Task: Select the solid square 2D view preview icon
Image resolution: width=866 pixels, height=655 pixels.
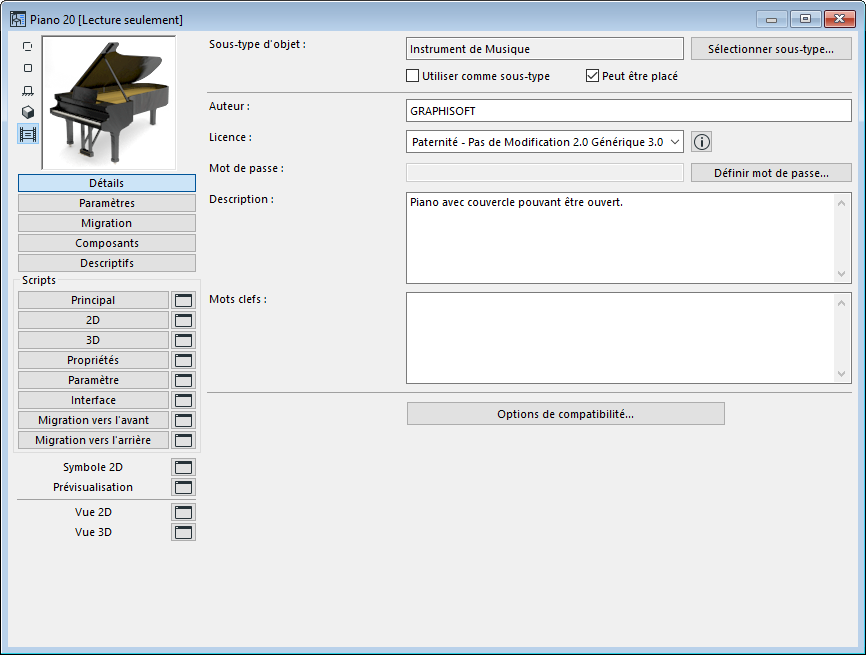Action: (x=28, y=68)
